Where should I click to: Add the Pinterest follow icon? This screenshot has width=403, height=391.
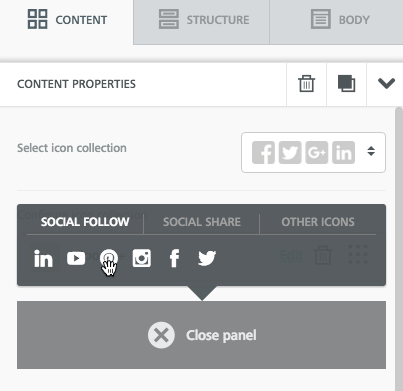tap(109, 258)
